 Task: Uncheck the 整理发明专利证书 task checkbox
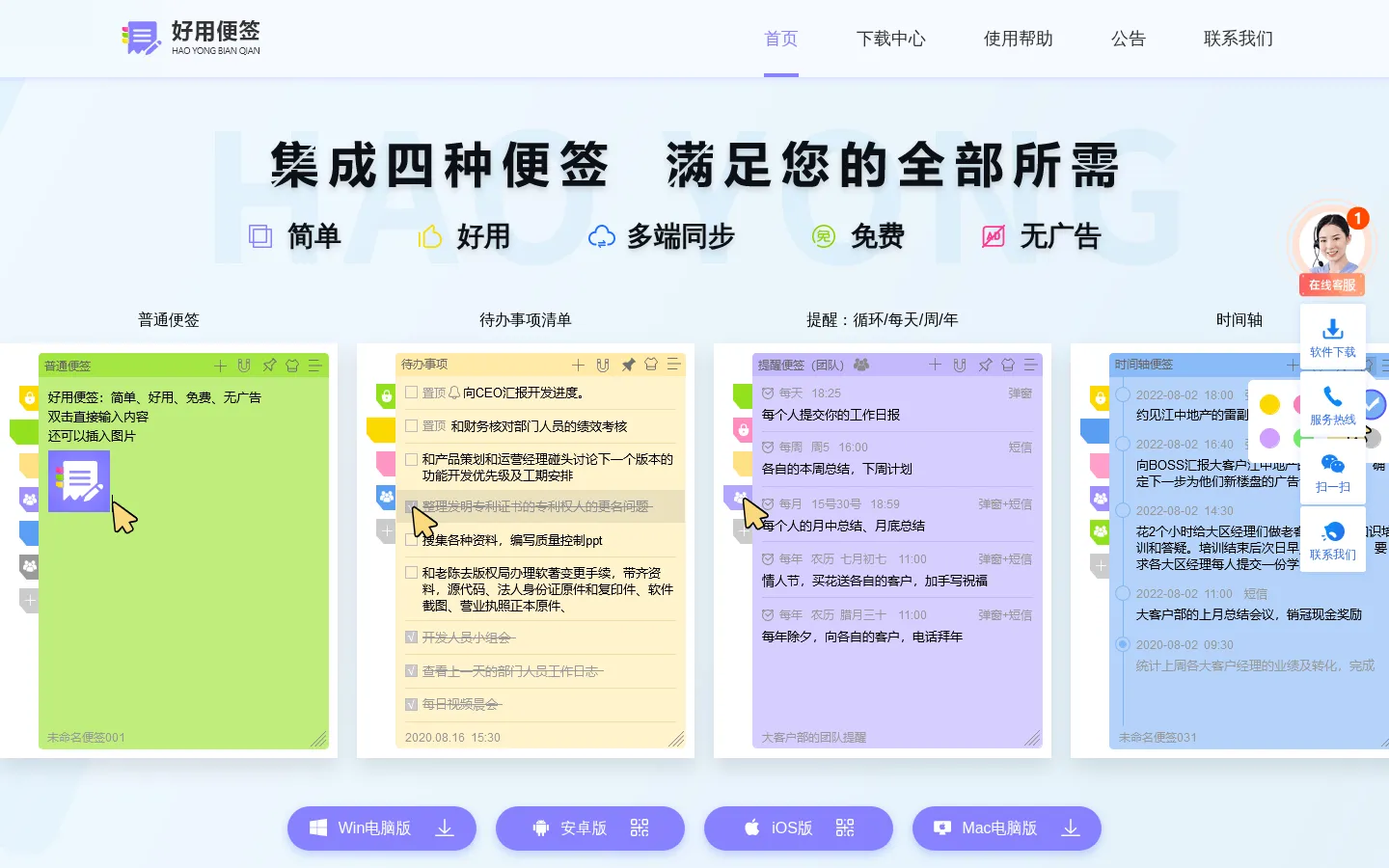(x=411, y=506)
